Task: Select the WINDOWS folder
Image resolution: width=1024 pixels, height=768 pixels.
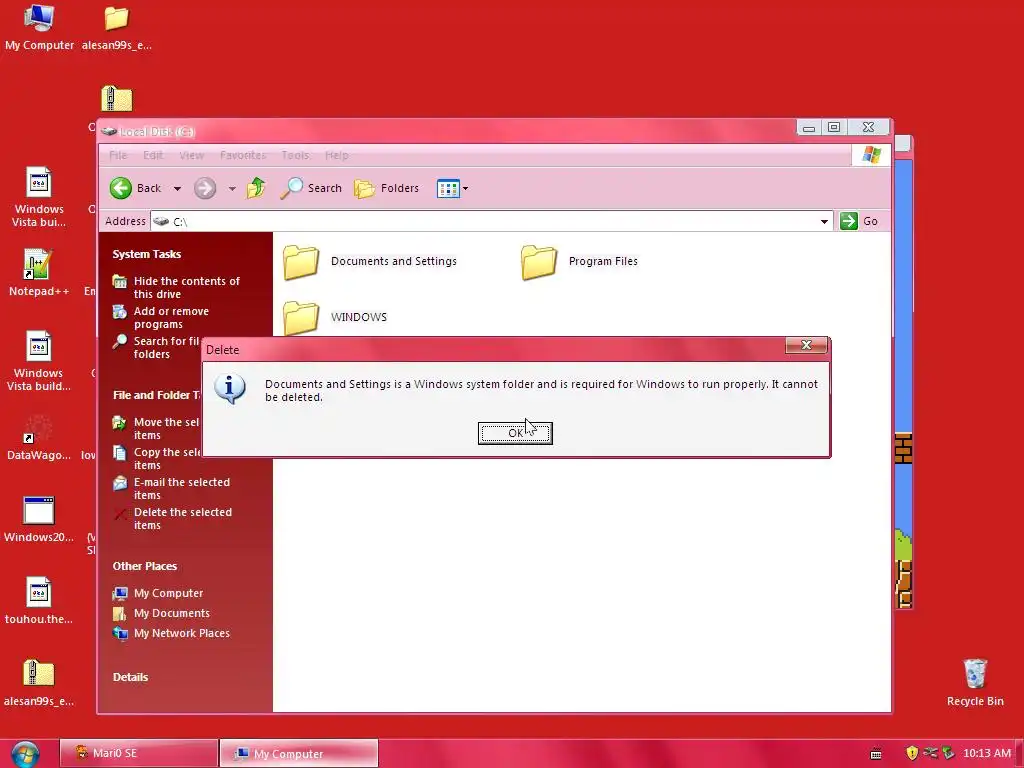Action: coord(335,317)
